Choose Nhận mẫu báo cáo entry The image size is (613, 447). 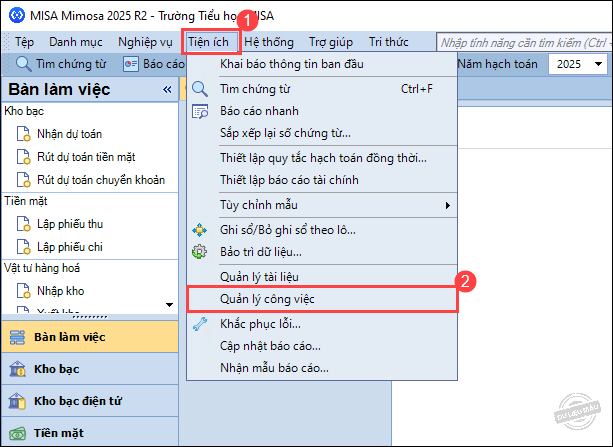[322, 368]
